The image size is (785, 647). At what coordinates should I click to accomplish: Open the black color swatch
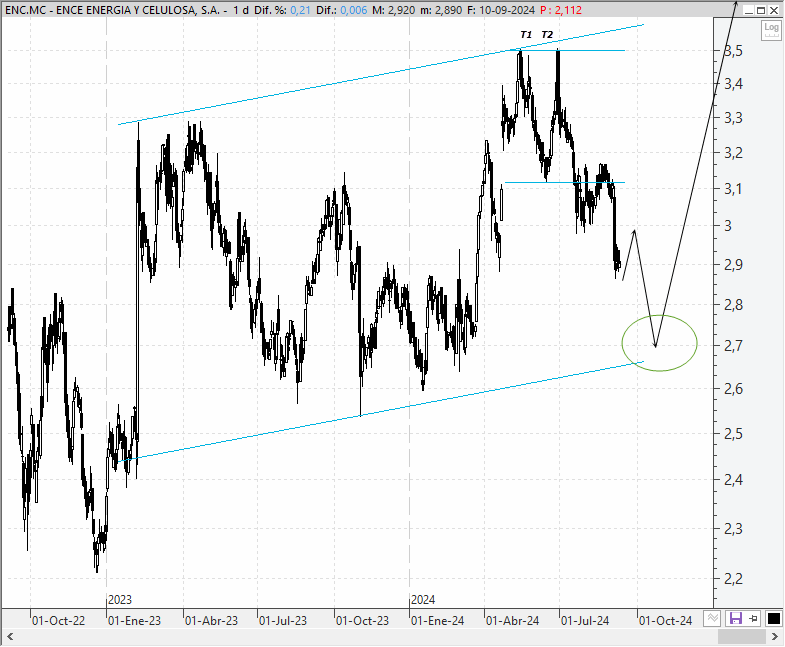point(773,618)
